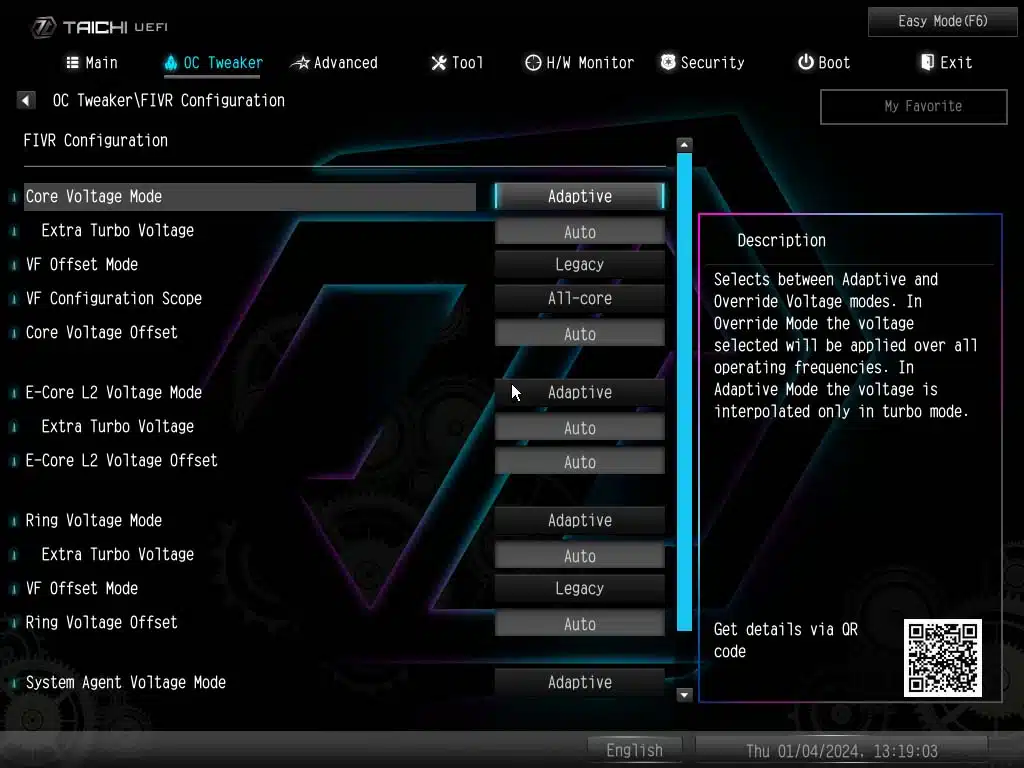Click the English language button
This screenshot has width=1024, height=768.
pyautogui.click(x=634, y=750)
